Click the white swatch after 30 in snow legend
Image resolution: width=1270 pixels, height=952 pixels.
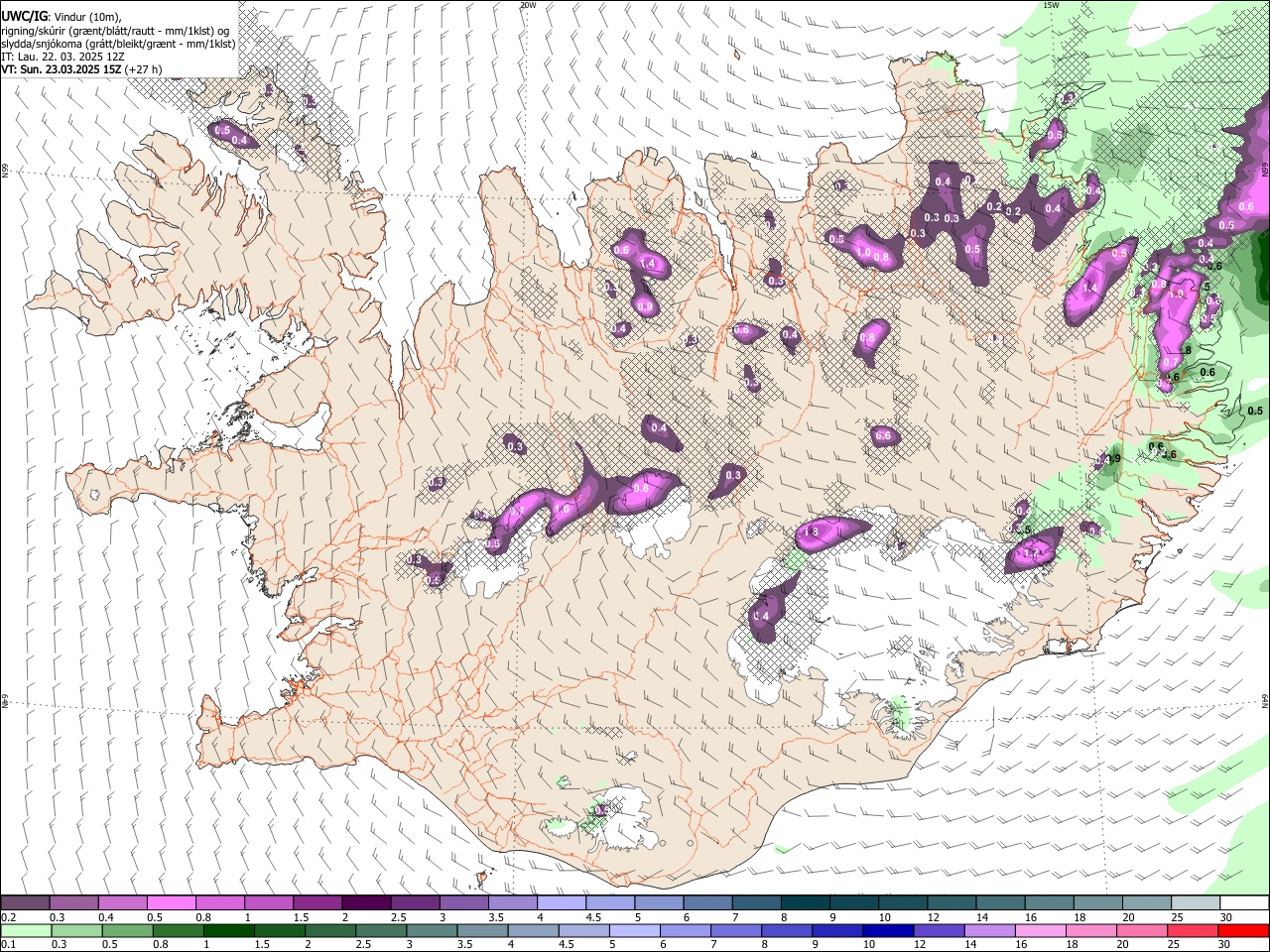tap(1243, 902)
